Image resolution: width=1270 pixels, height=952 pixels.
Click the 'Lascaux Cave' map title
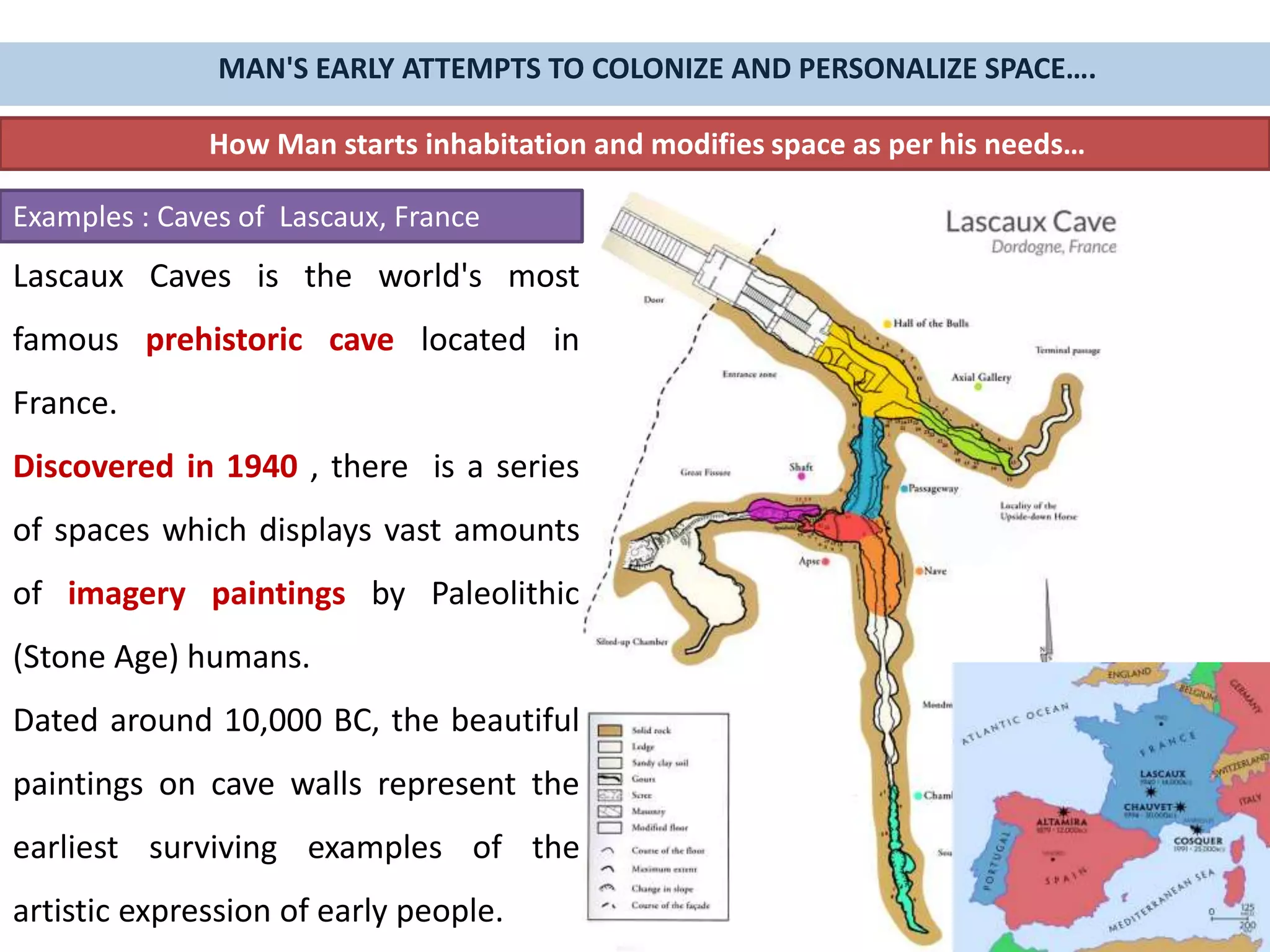pos(1031,222)
